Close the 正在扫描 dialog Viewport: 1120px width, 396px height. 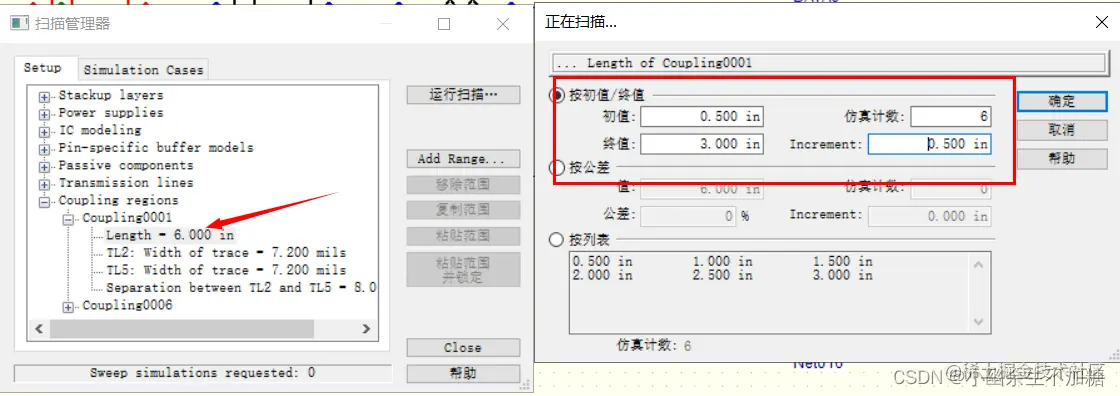click(1102, 22)
